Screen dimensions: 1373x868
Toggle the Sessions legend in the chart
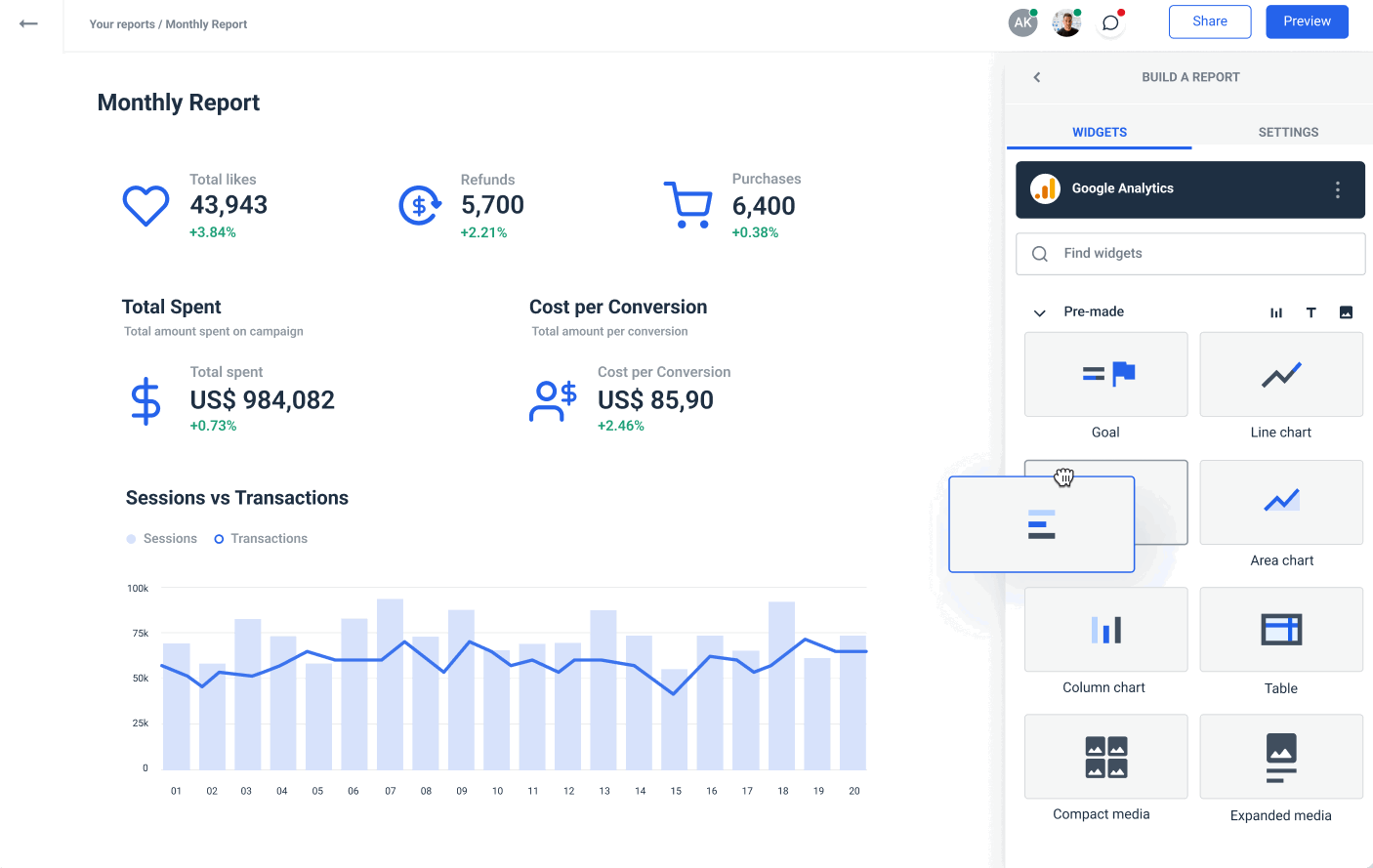pyautogui.click(x=162, y=538)
